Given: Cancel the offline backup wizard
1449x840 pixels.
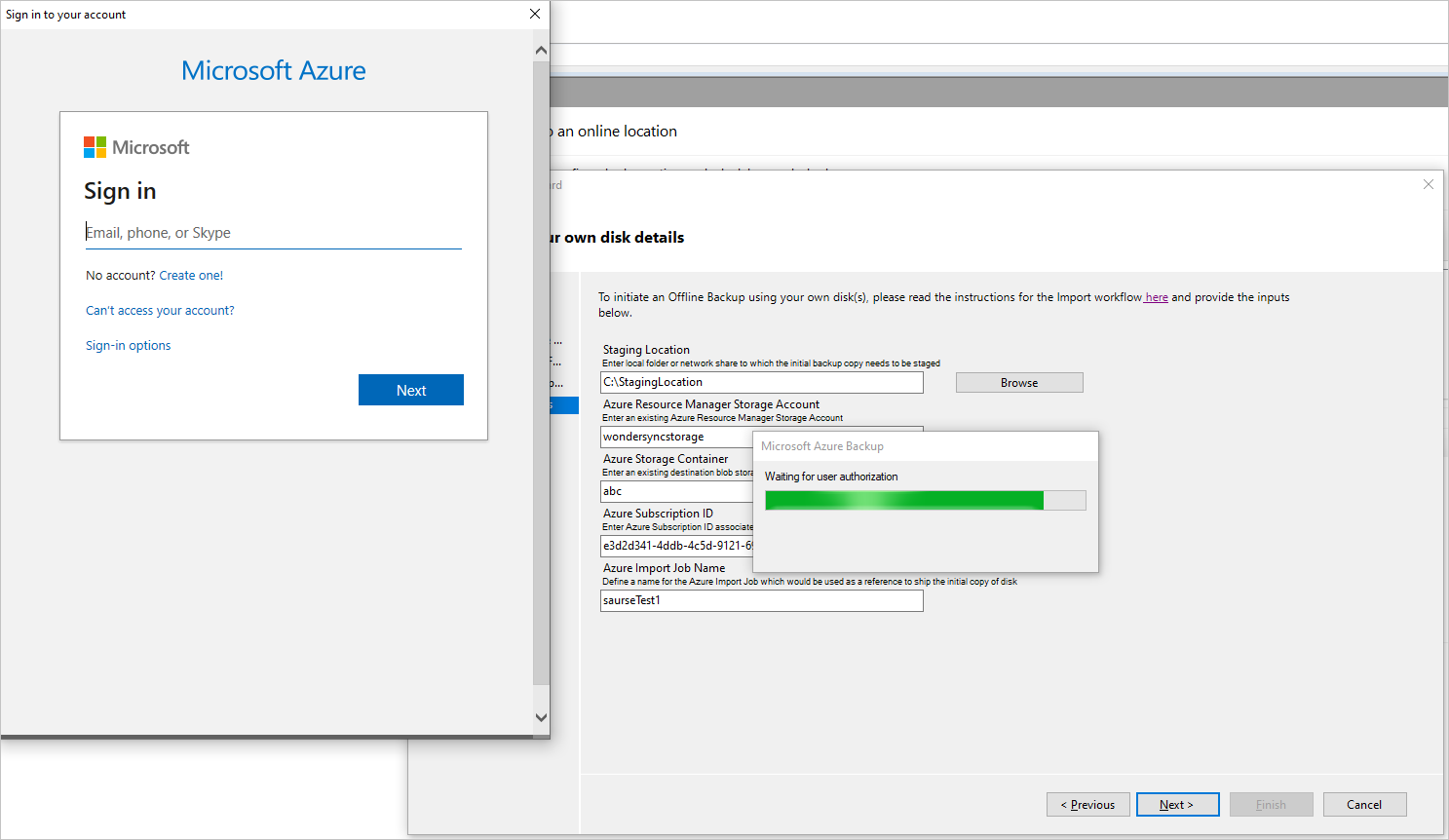Looking at the screenshot, I should click(x=1364, y=804).
